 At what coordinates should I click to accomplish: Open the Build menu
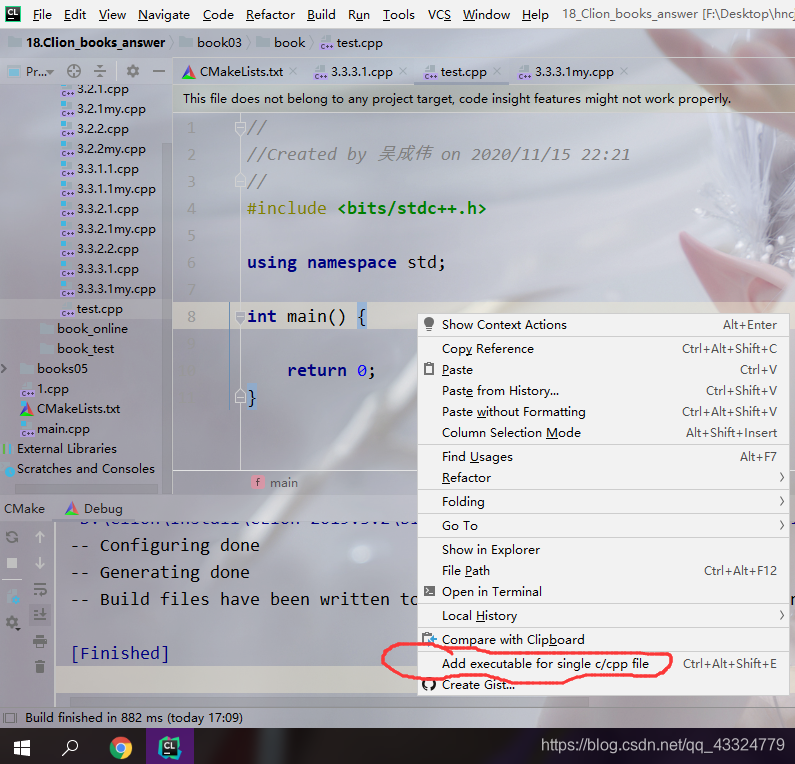point(321,15)
